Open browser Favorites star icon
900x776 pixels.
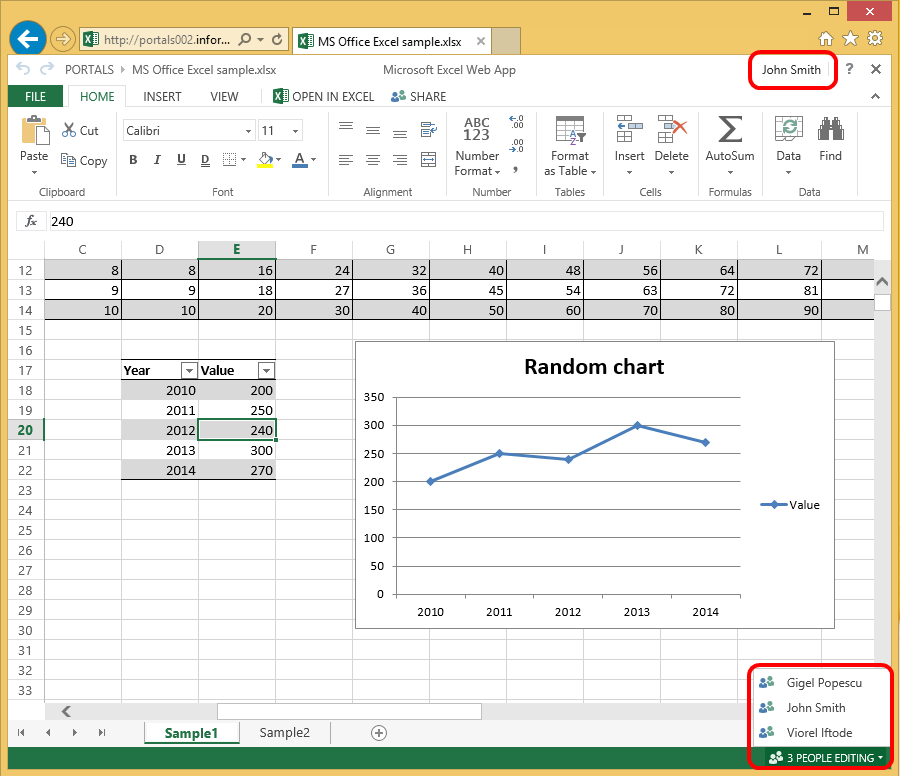tap(850, 38)
